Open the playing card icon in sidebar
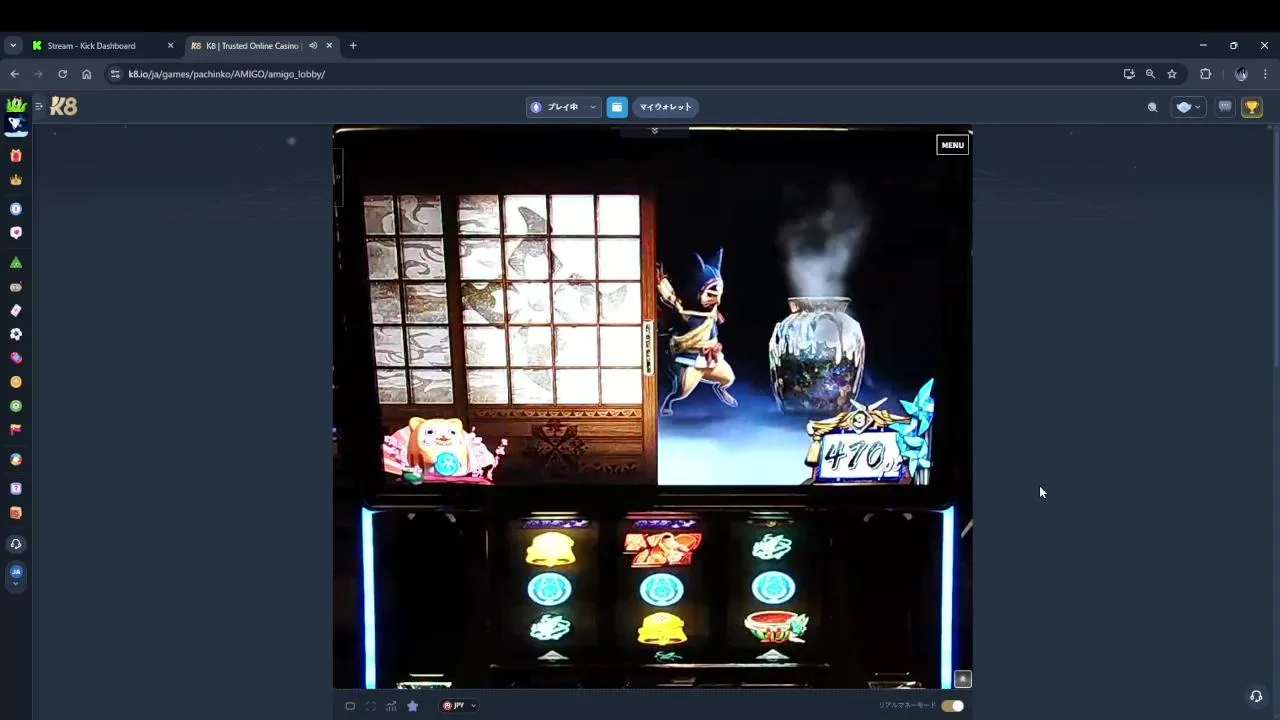Viewport: 1280px width, 720px height. click(x=15, y=310)
